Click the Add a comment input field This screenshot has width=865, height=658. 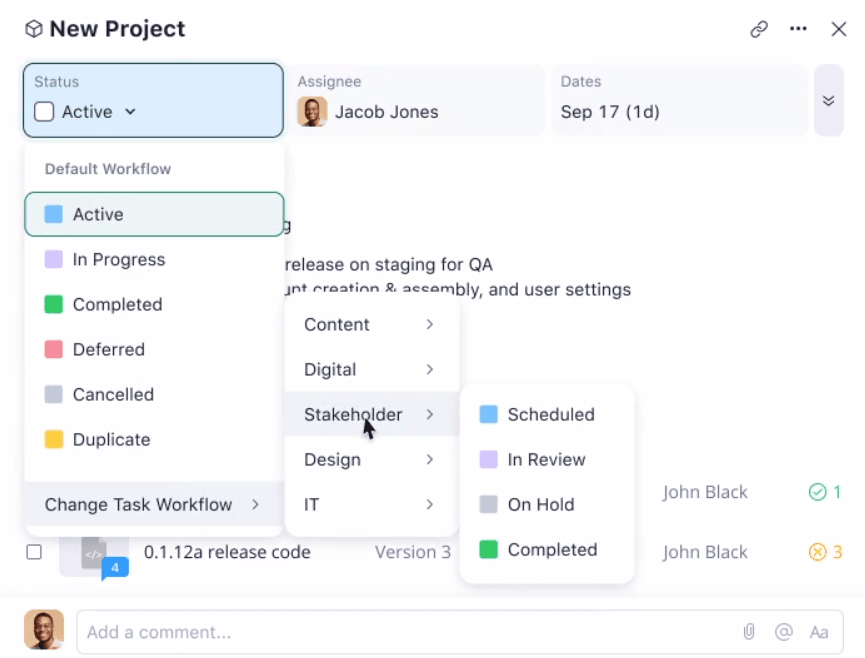click(x=300, y=631)
